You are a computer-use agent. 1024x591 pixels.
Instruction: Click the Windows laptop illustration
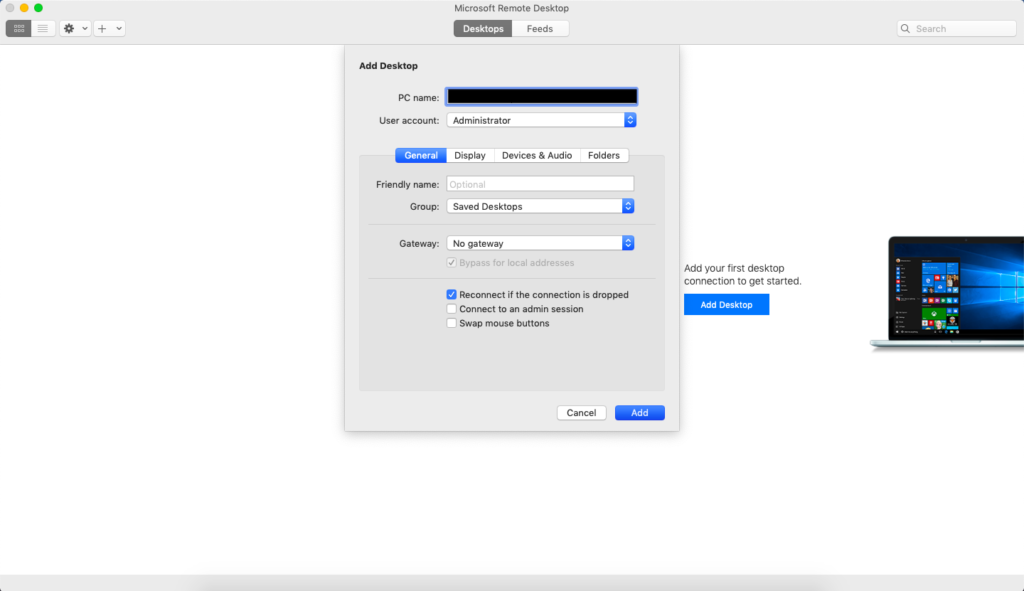point(947,293)
